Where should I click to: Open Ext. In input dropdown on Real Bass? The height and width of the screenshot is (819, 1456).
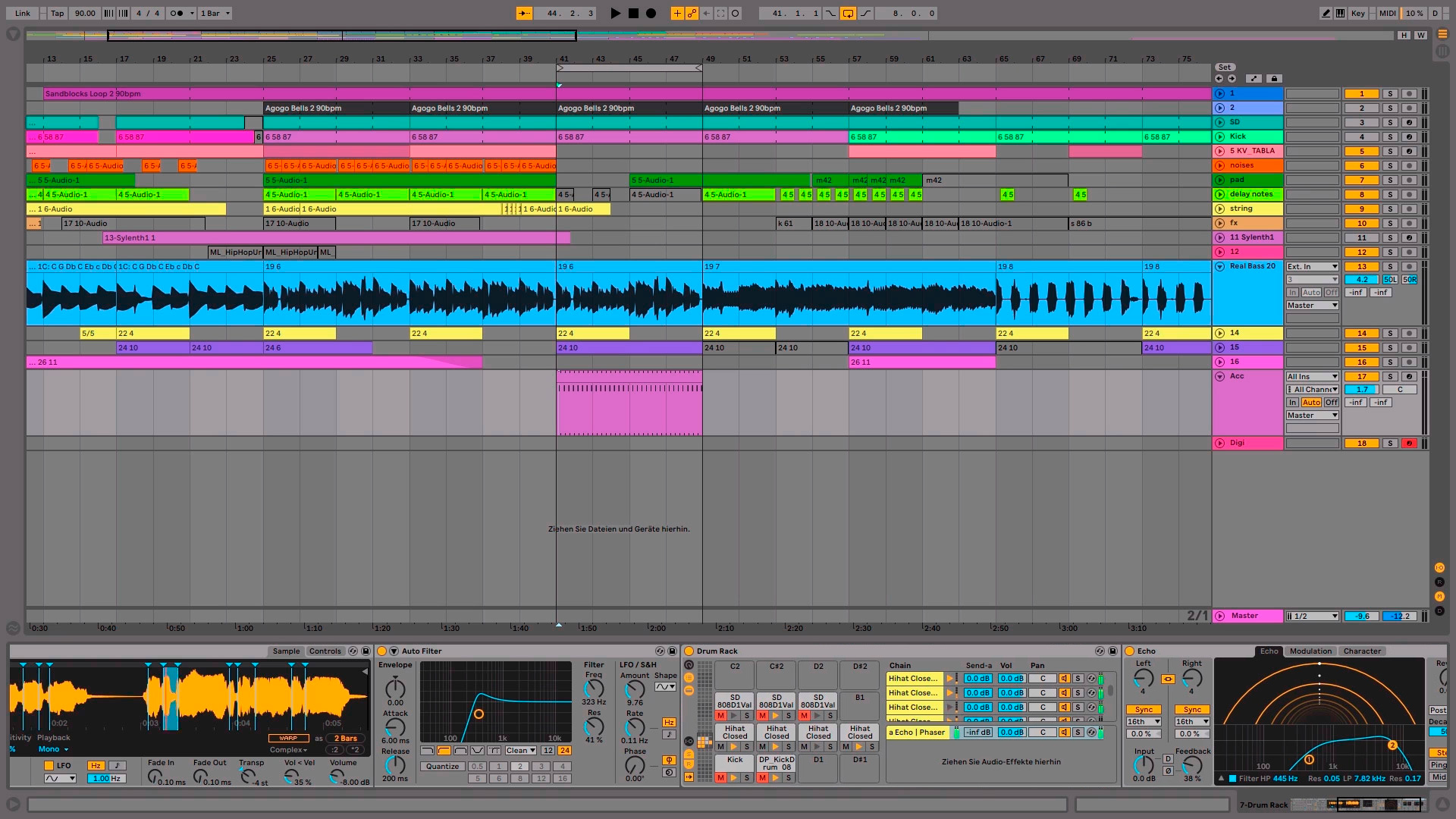tap(1312, 266)
